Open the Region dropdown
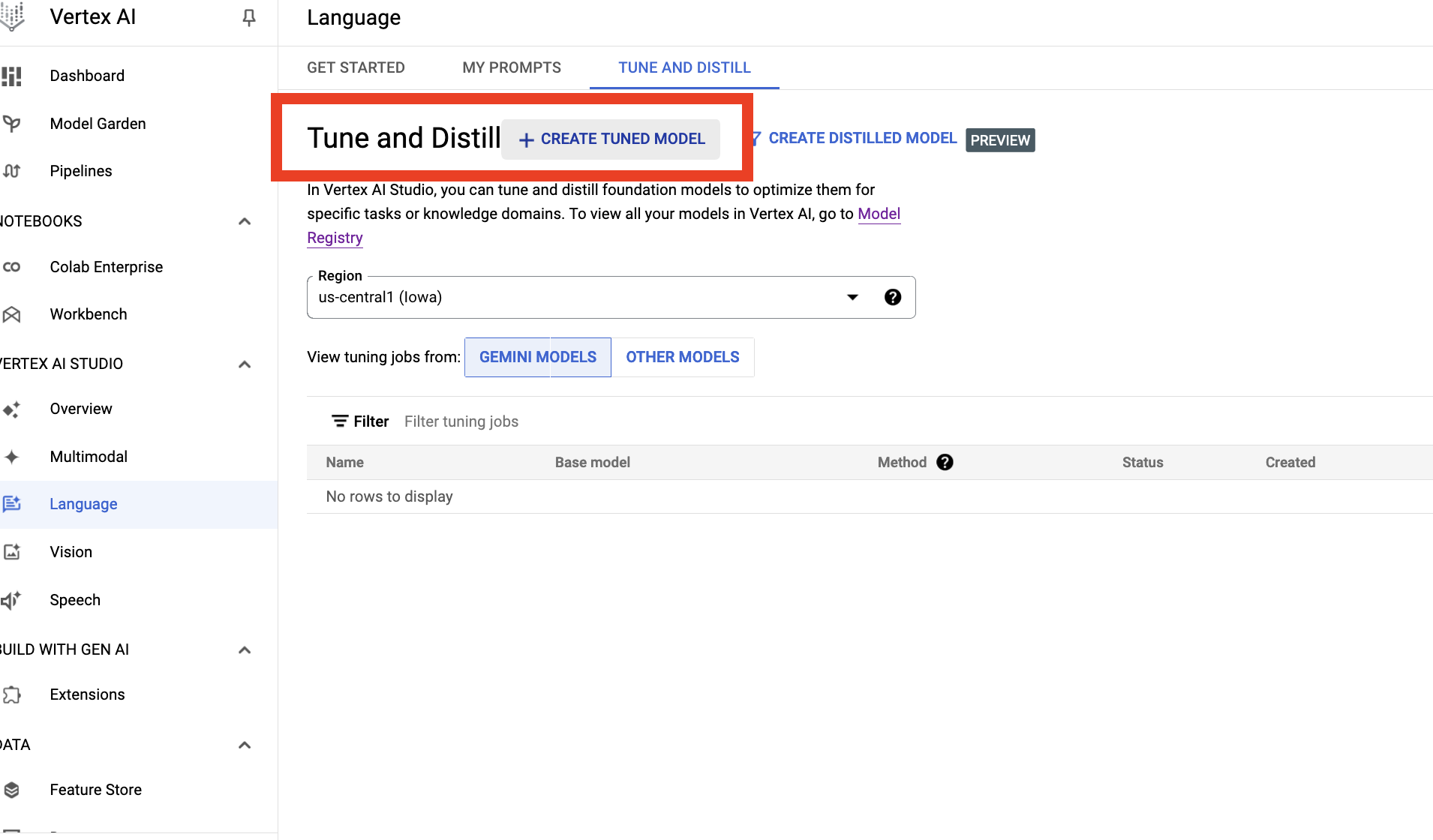 point(611,298)
